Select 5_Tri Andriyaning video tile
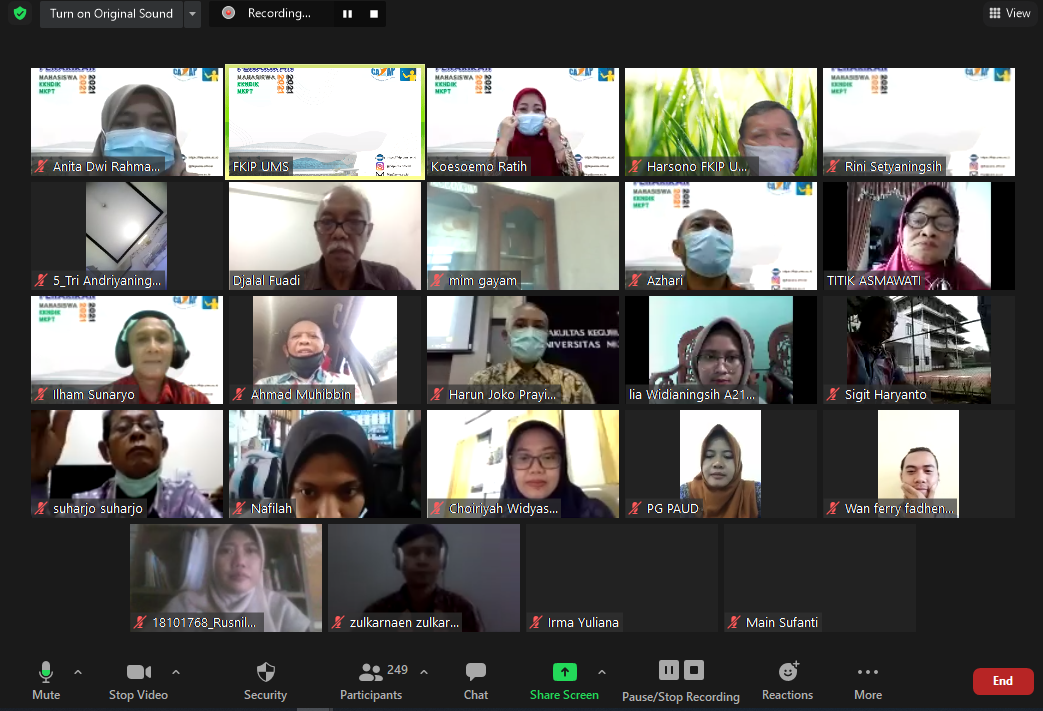The height and width of the screenshot is (711, 1043). click(x=127, y=236)
